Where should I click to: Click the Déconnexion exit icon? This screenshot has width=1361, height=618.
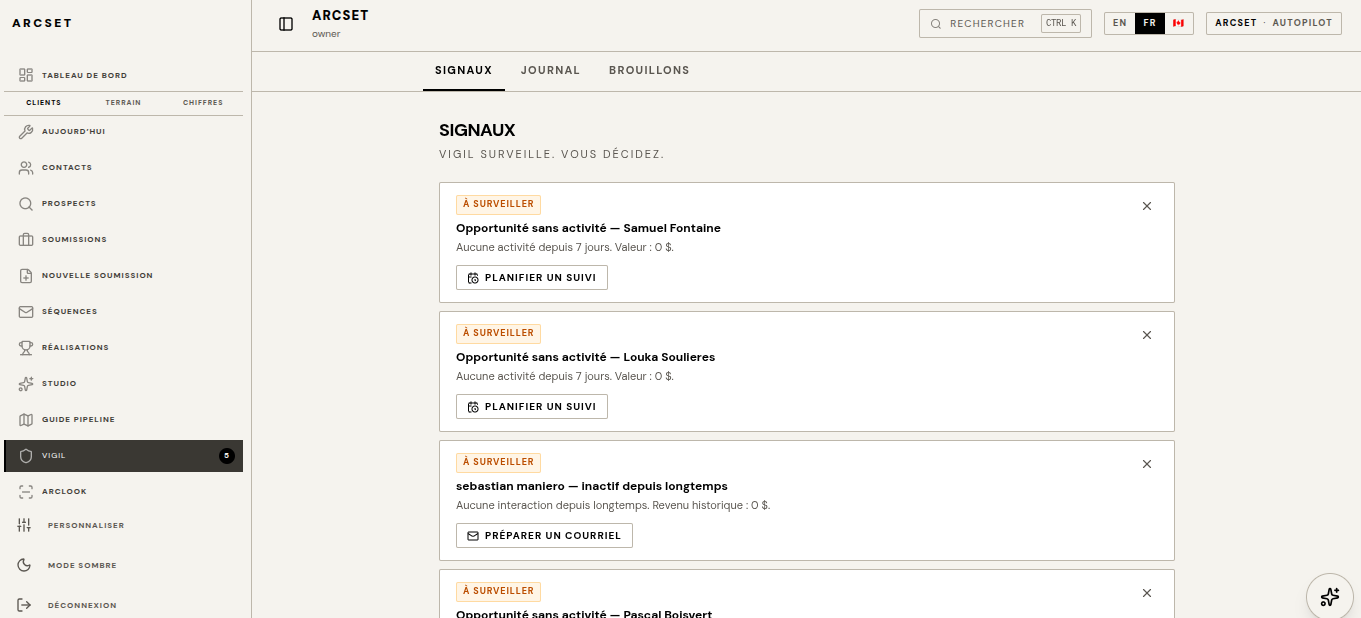(25, 605)
